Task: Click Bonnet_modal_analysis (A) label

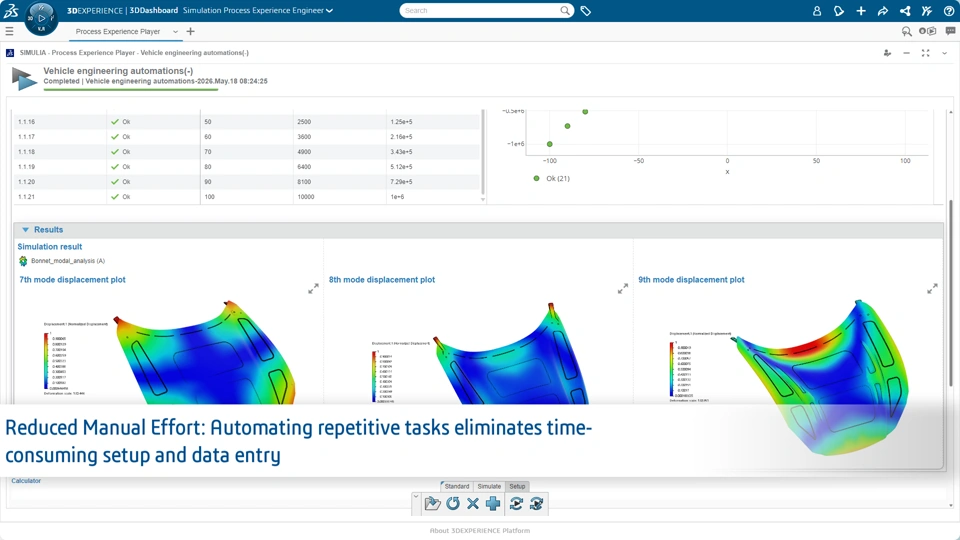Action: [68, 261]
